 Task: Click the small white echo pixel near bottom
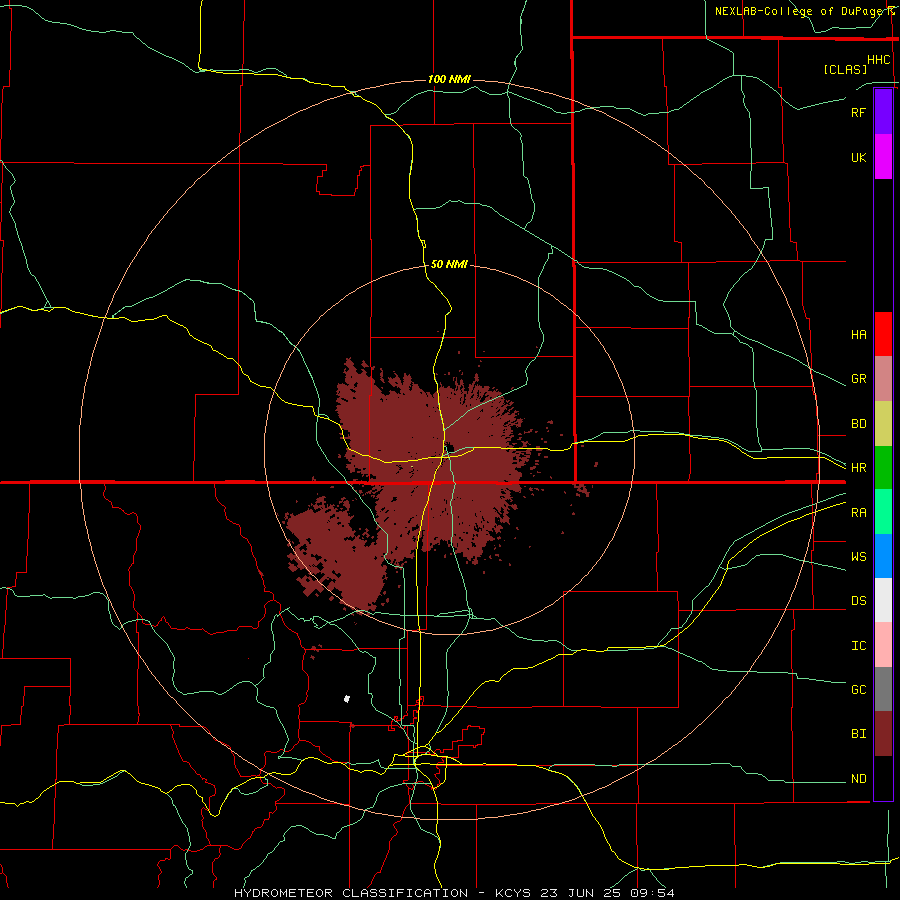click(x=347, y=699)
